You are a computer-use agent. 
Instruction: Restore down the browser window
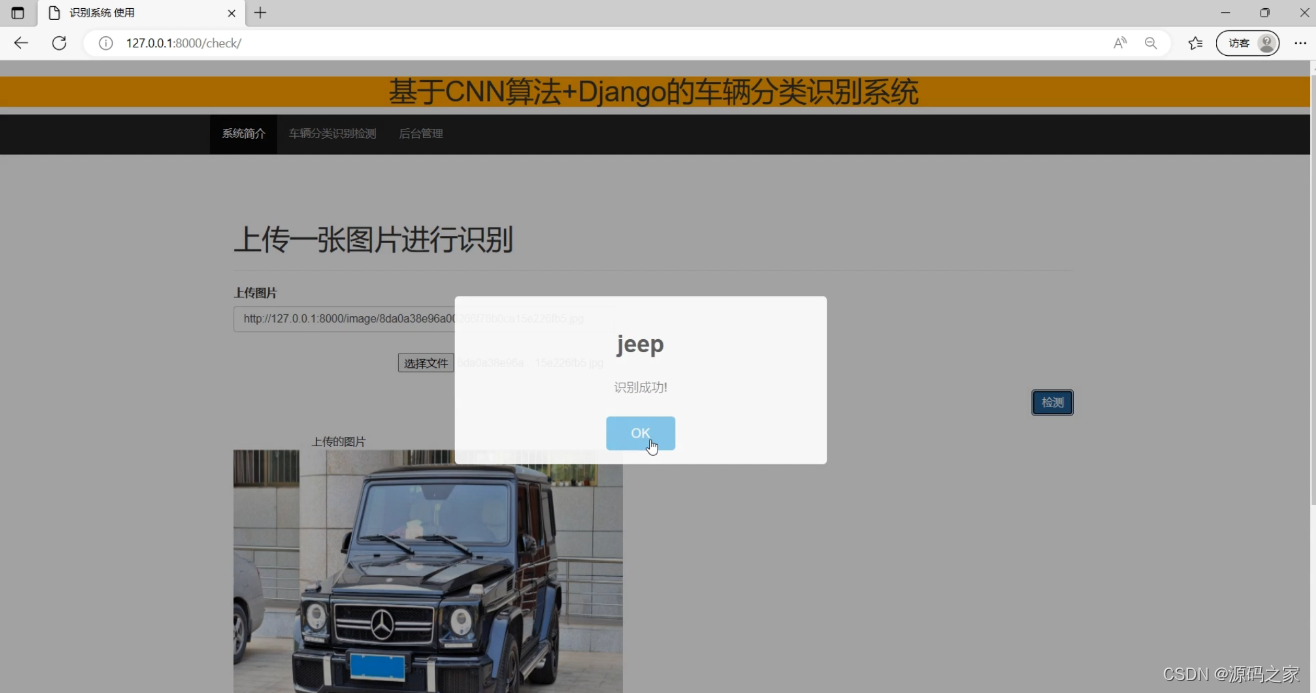pos(1264,13)
